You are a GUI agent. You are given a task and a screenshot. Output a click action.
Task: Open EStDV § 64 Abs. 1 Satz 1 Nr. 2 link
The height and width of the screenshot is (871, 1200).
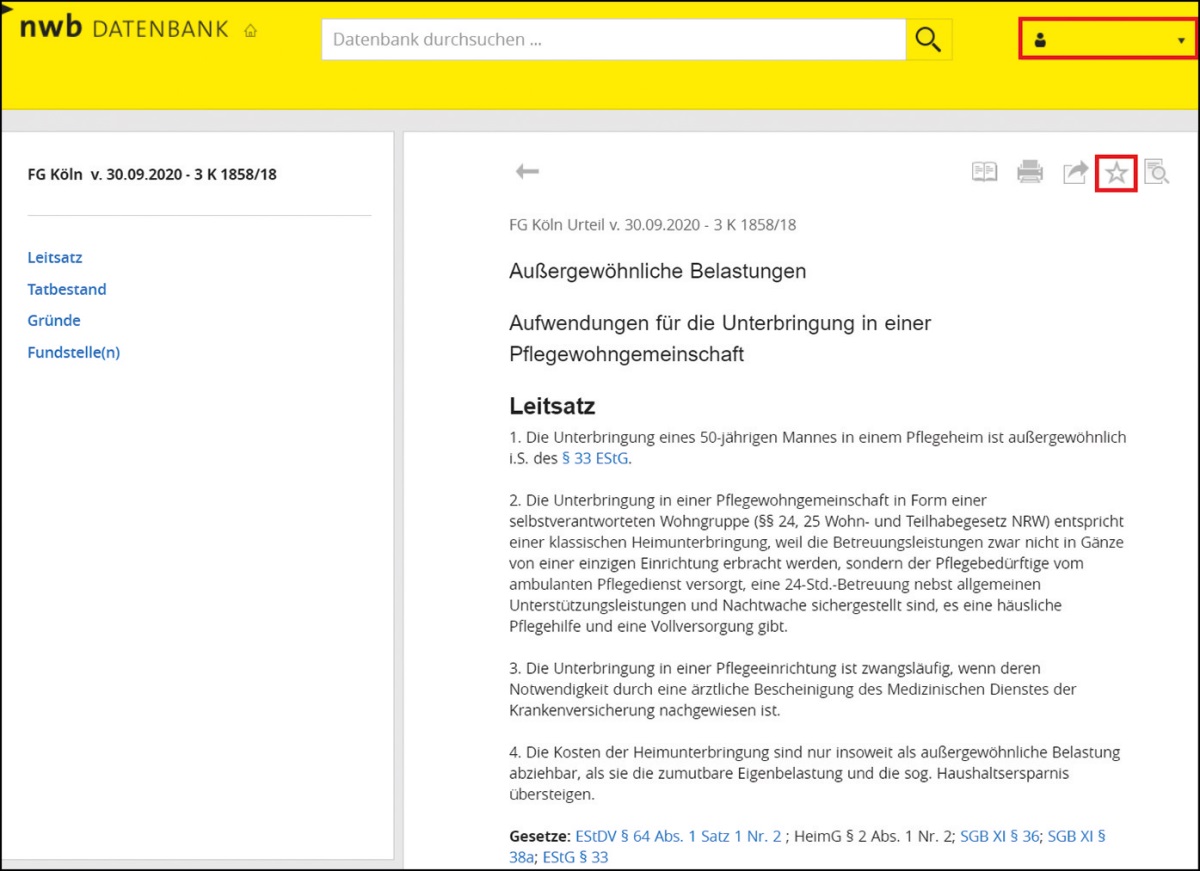pos(678,836)
